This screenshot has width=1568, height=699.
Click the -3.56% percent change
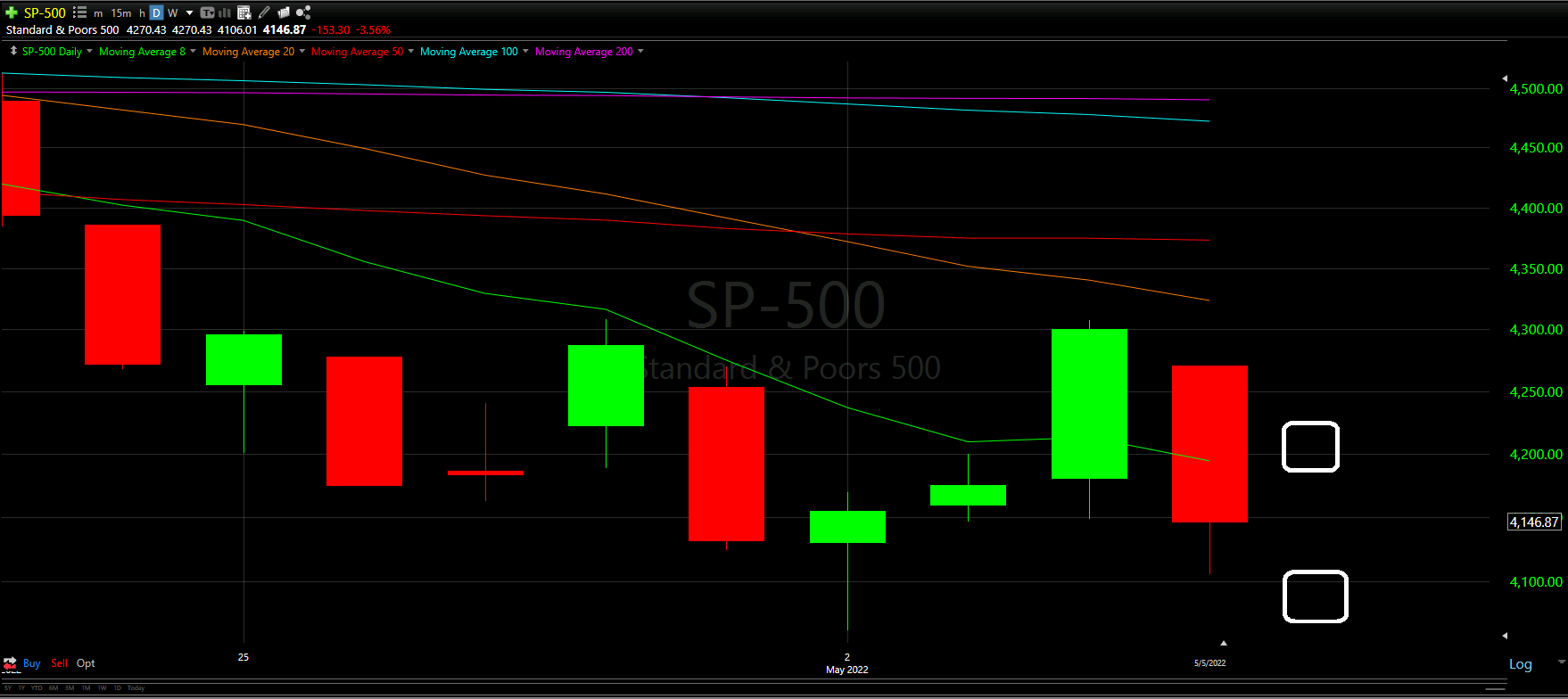click(x=373, y=29)
